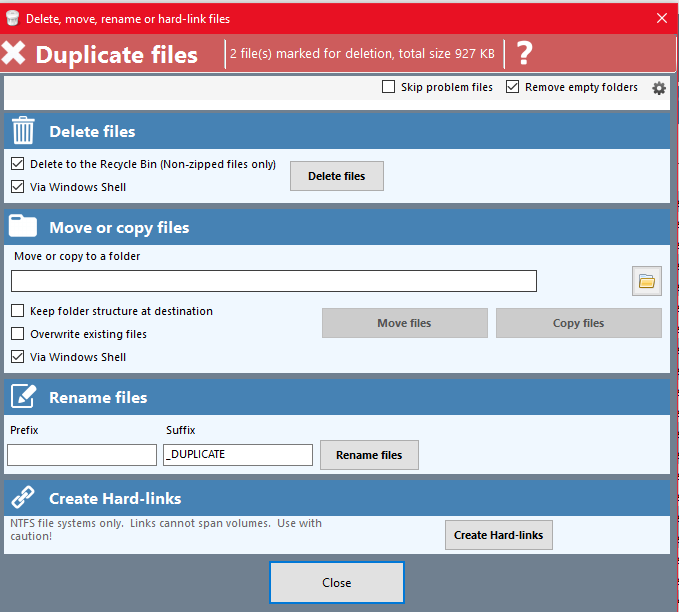This screenshot has width=679, height=612.
Task: Click the 'Prefix' label
Action: point(24,430)
